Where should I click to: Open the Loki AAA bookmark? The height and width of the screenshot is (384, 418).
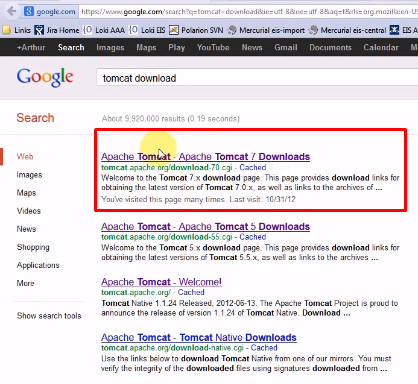click(x=104, y=30)
